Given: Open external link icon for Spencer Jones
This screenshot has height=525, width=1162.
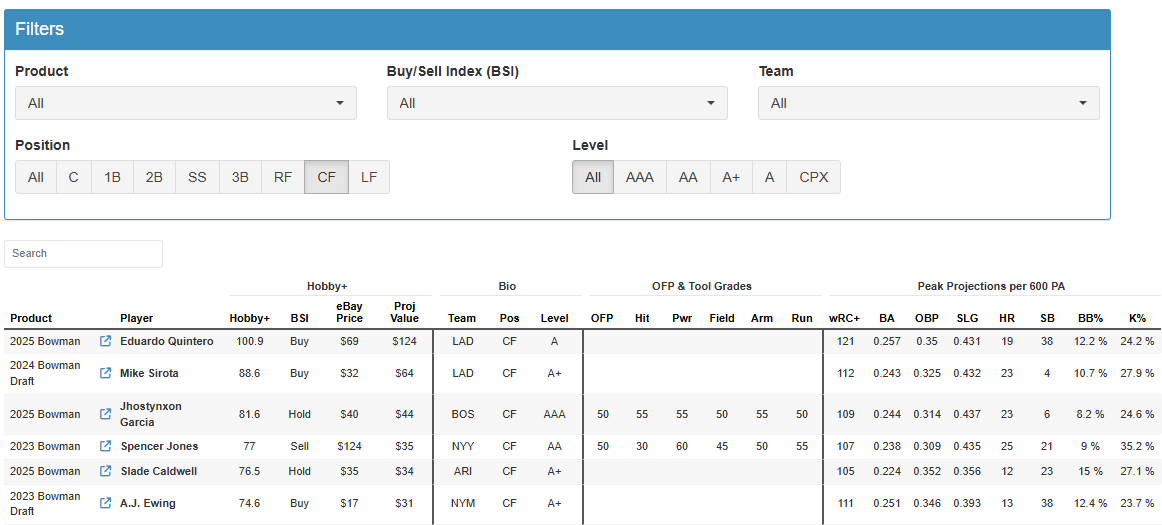Looking at the screenshot, I should click(x=105, y=446).
